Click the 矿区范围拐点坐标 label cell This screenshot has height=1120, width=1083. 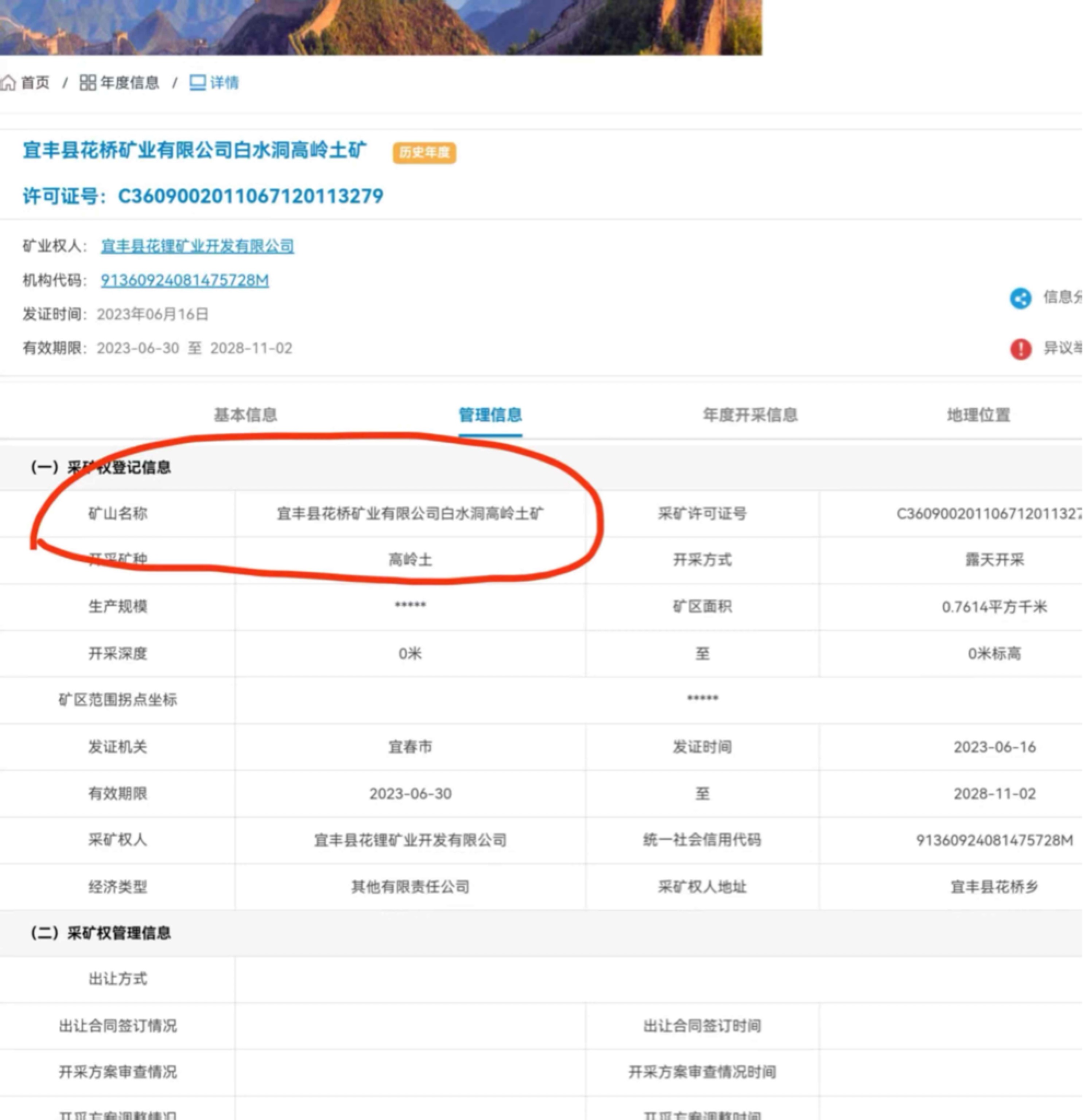pyautogui.click(x=118, y=700)
